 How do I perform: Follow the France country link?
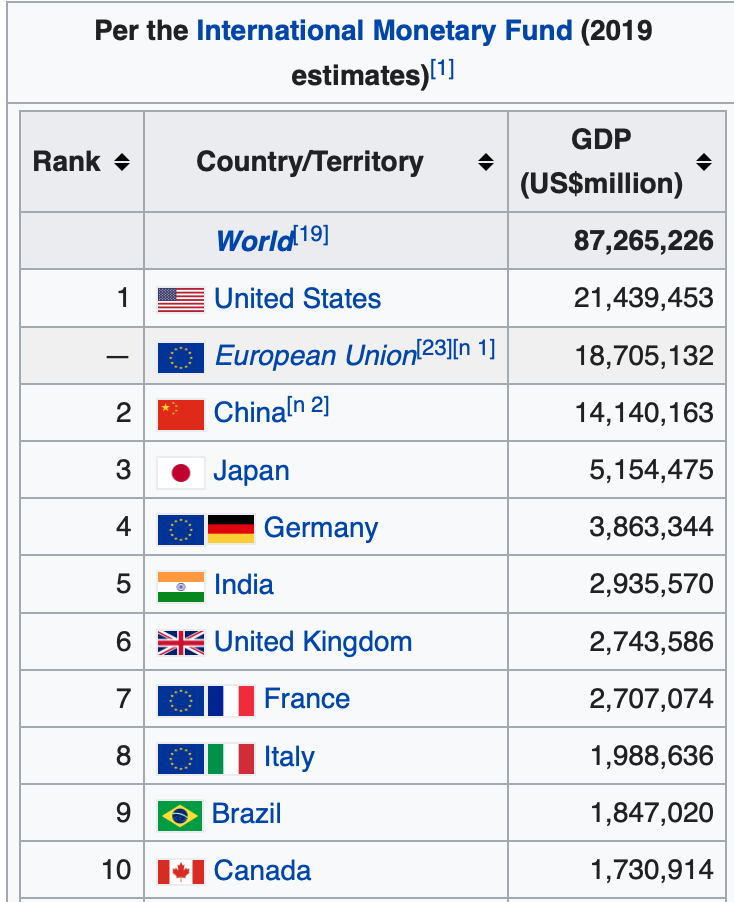point(307,699)
